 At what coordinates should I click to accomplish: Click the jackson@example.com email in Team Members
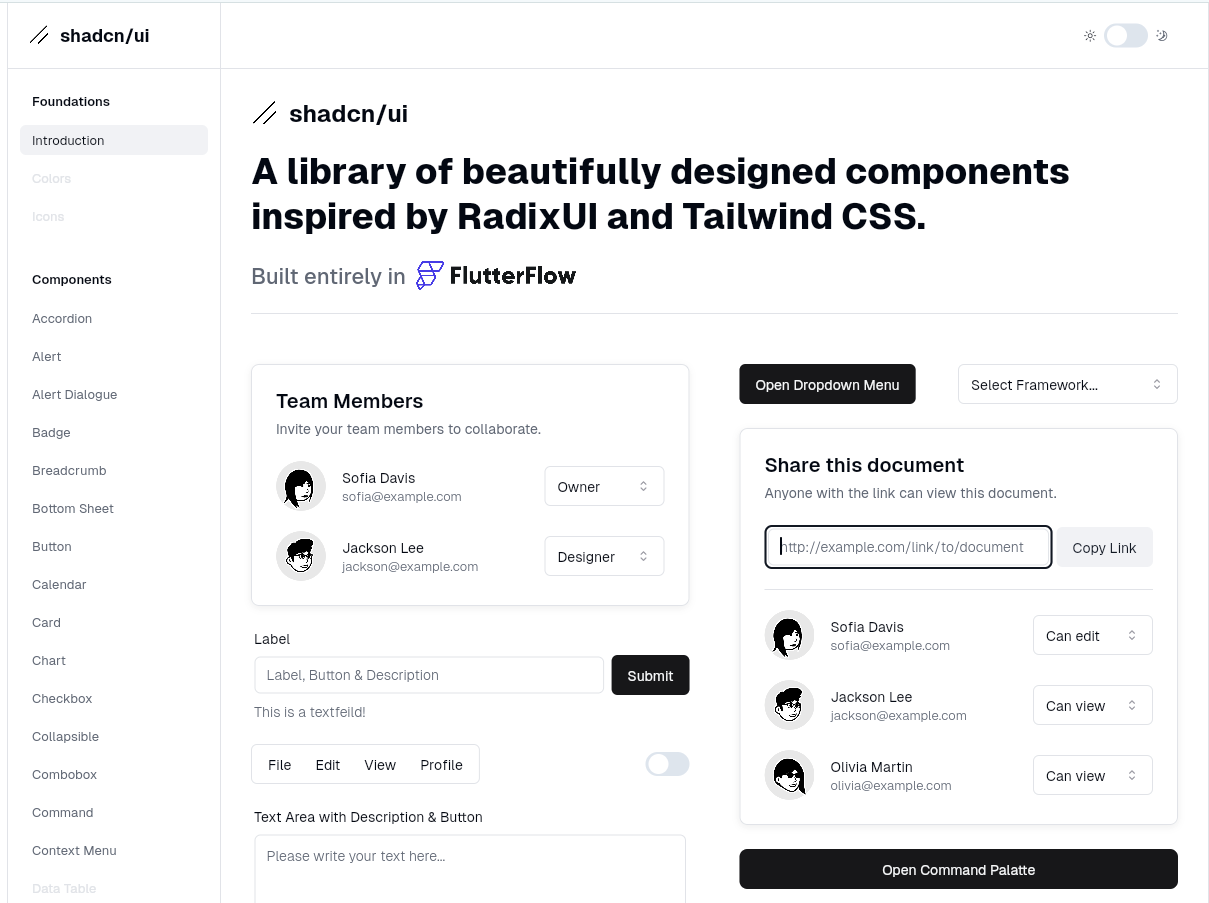click(x=410, y=566)
